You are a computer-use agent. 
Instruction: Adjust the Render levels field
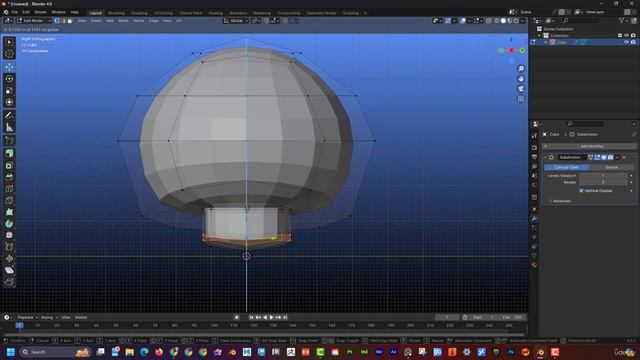coord(603,182)
